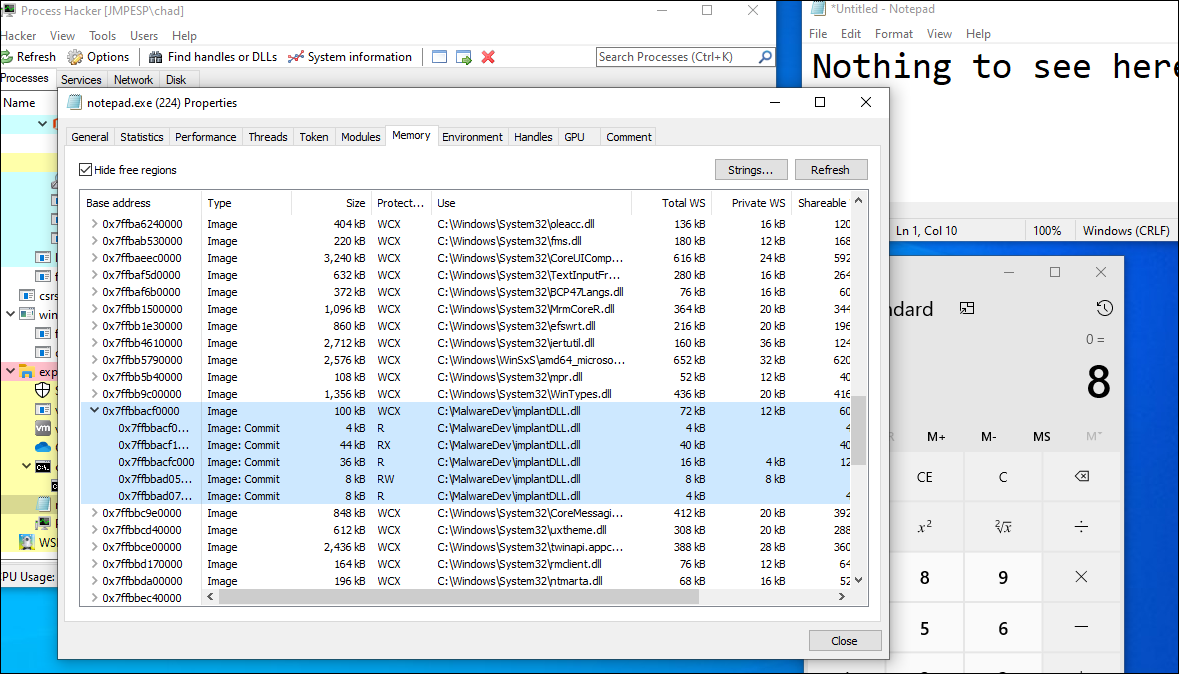The height and width of the screenshot is (674, 1179).
Task: Open the Users menu
Action: point(144,35)
